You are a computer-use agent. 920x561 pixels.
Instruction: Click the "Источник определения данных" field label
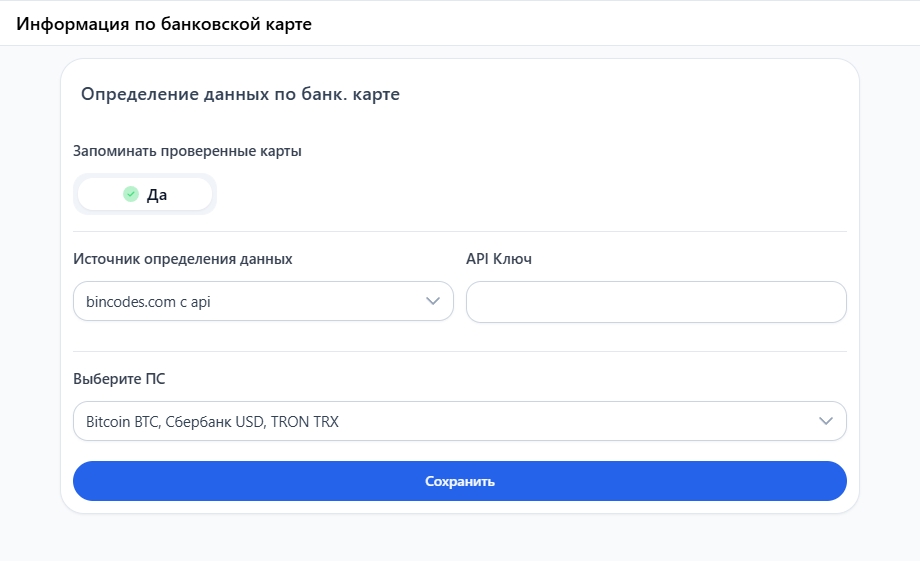(x=183, y=259)
